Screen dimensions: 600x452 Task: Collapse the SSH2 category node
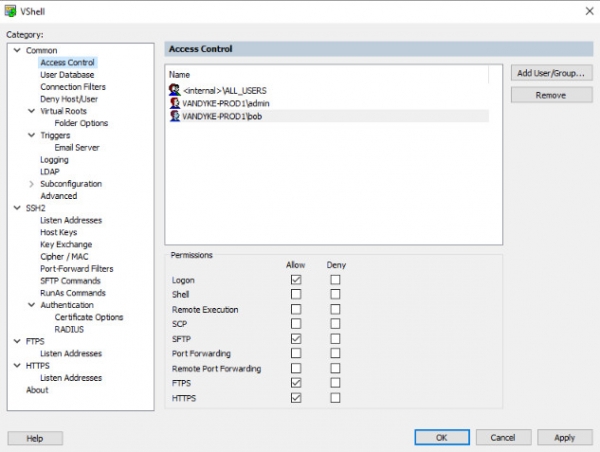click(17, 208)
